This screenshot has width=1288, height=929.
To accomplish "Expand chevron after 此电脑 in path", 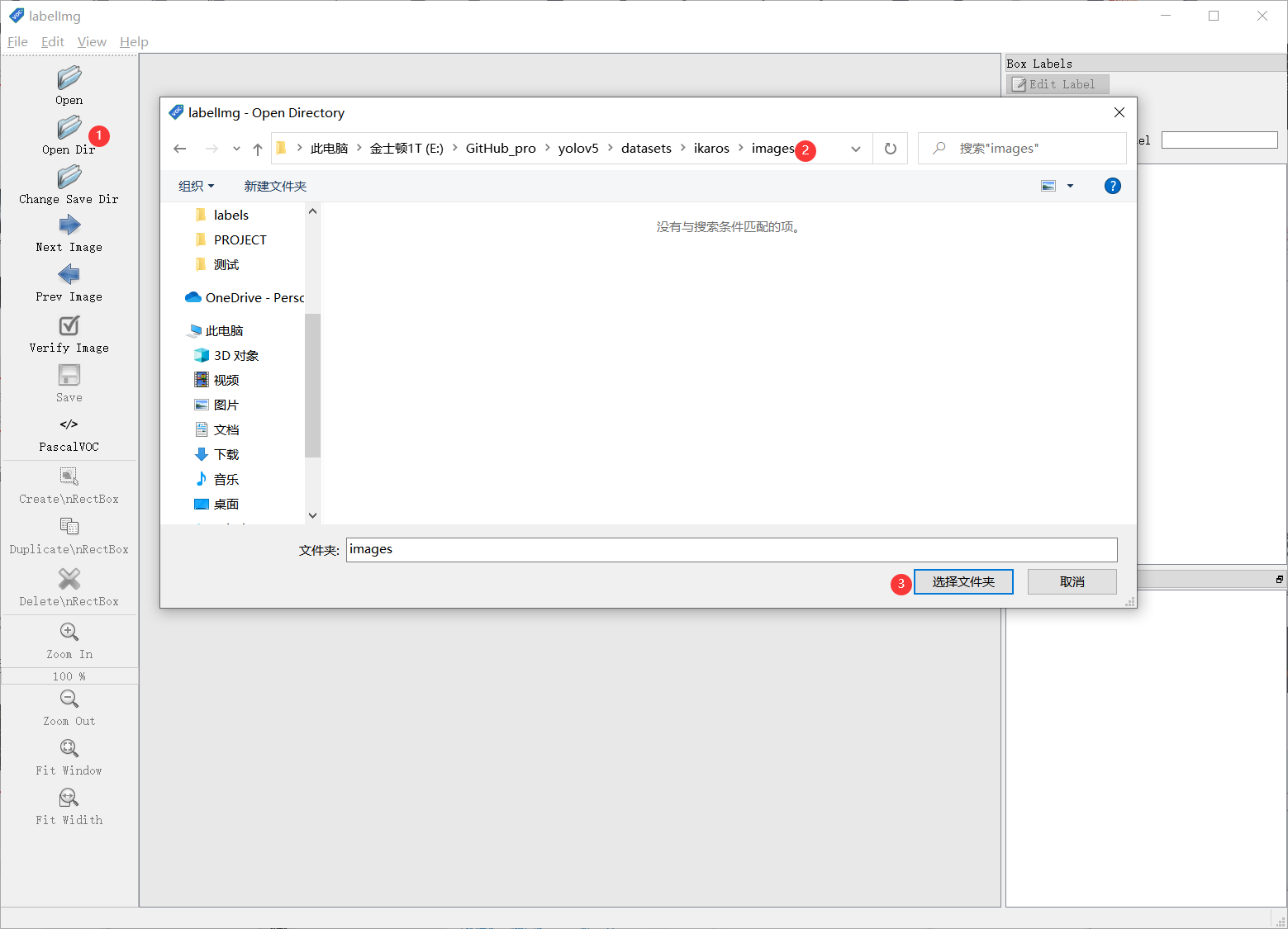I will pyautogui.click(x=359, y=148).
